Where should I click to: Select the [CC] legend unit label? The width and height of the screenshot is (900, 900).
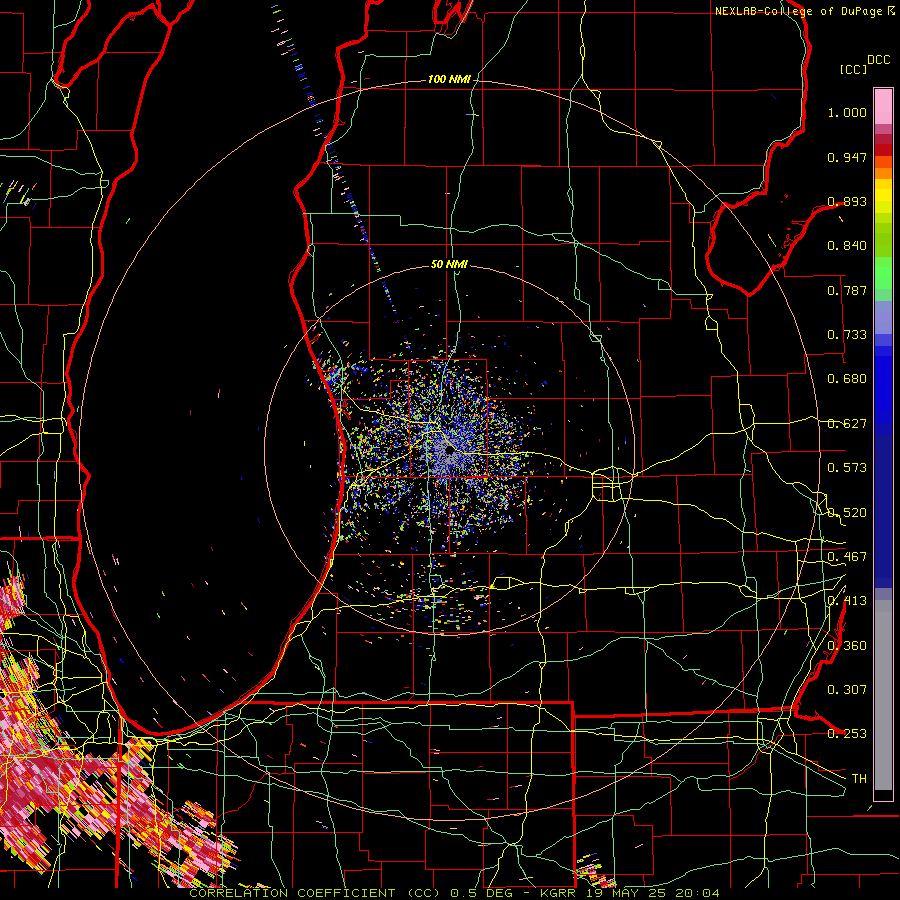[x=853, y=69]
